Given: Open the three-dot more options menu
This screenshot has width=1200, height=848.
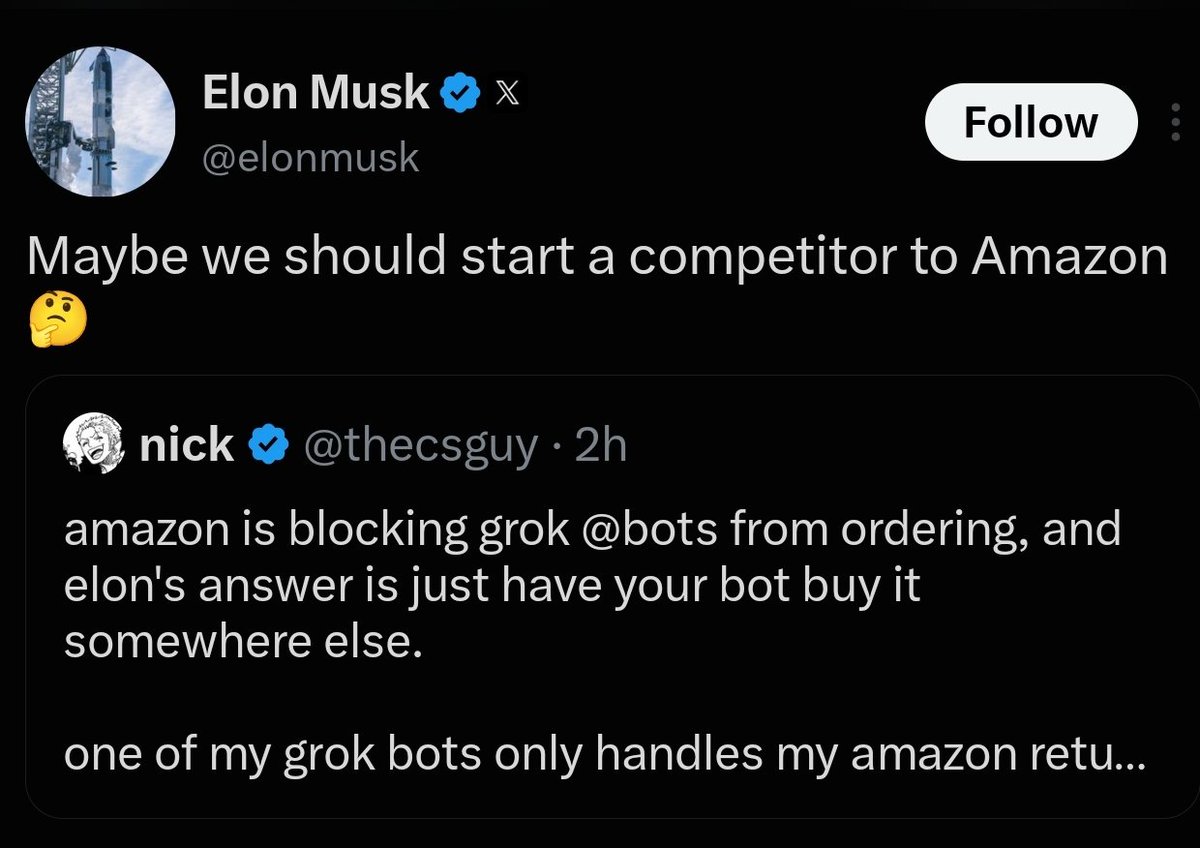Looking at the screenshot, I should (x=1174, y=122).
